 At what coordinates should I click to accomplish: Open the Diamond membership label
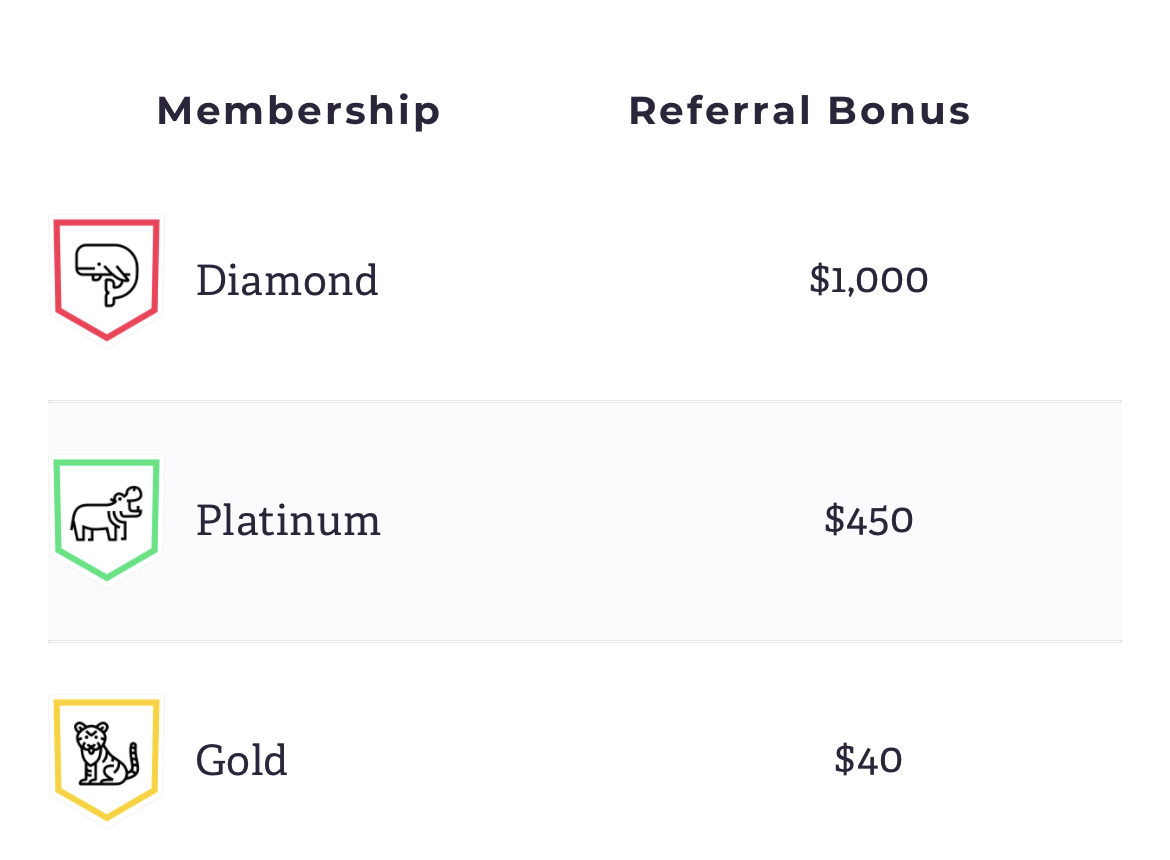pyautogui.click(x=287, y=280)
